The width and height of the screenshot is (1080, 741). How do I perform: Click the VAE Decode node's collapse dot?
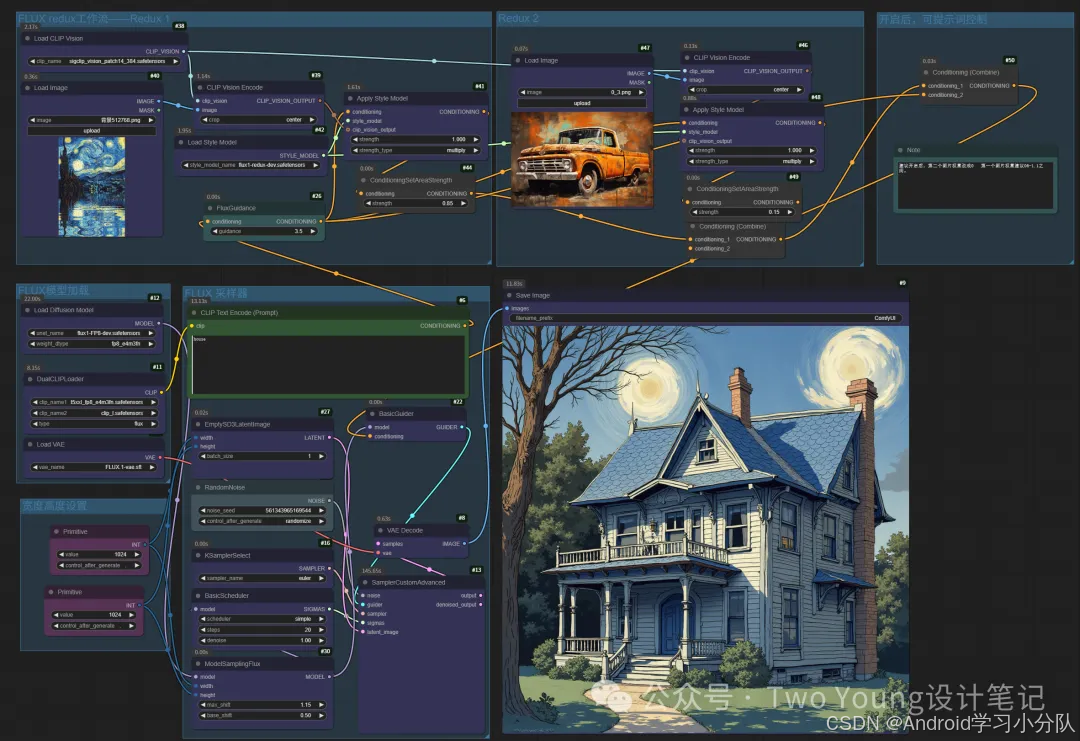[380, 530]
